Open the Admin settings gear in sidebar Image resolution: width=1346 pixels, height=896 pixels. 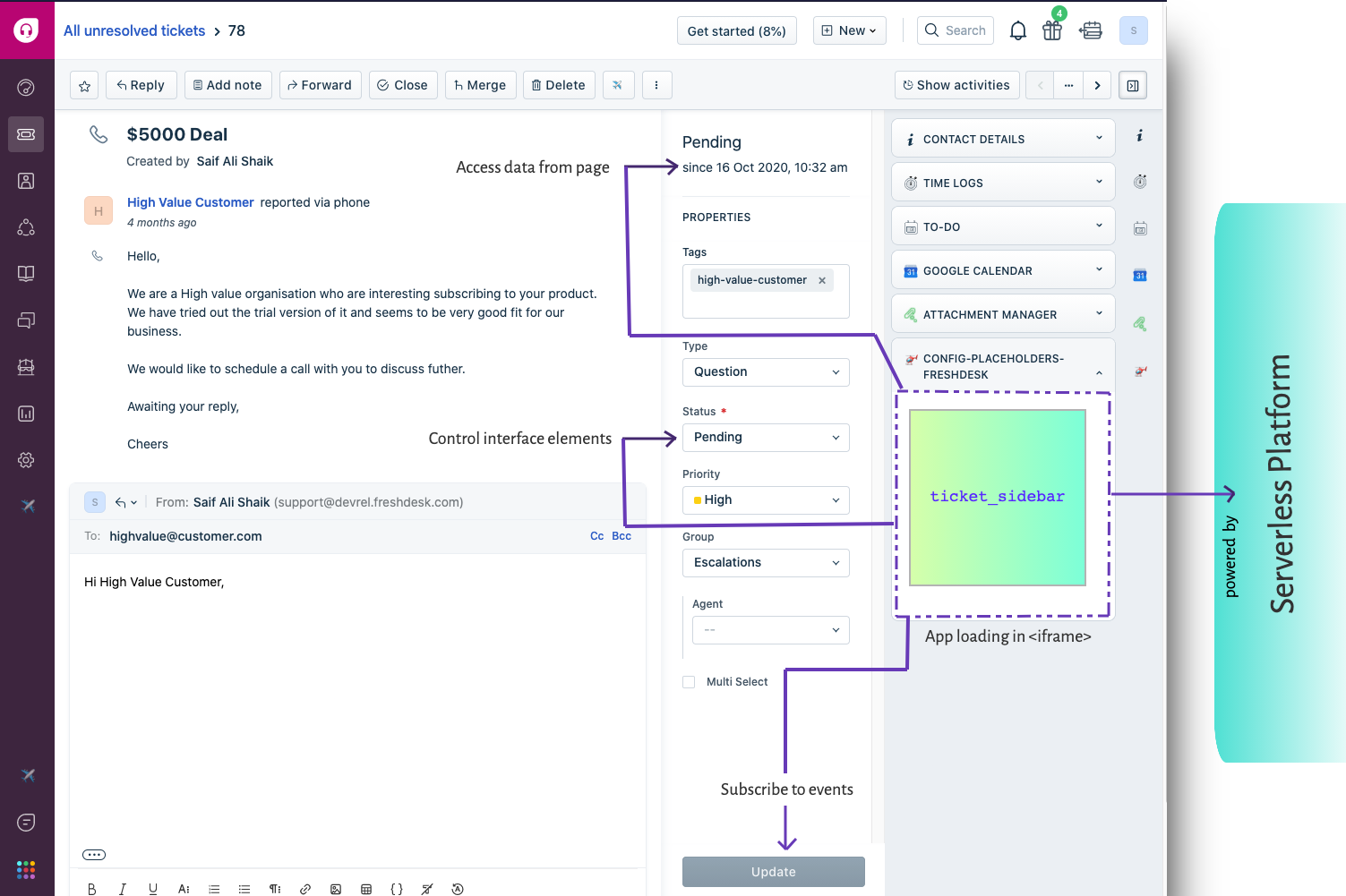[x=26, y=459]
